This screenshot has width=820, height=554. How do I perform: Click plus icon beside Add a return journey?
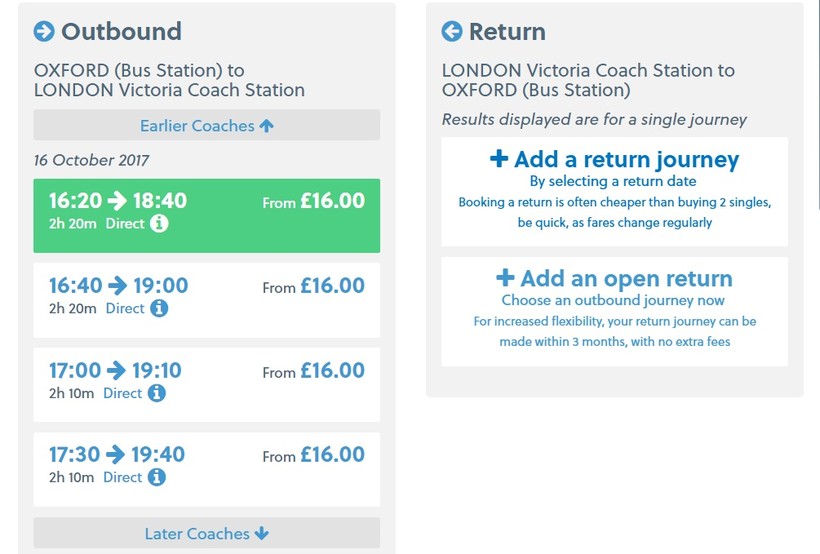(499, 159)
